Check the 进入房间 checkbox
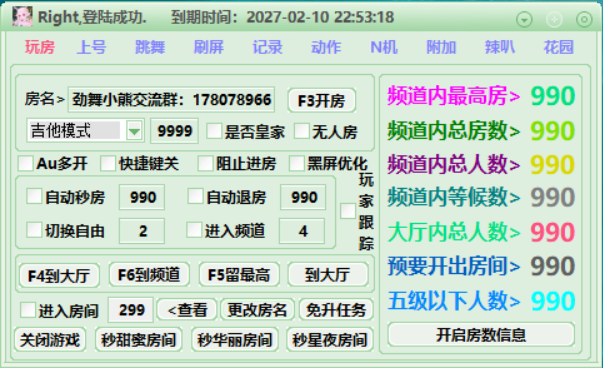This screenshot has width=603, height=368. pyautogui.click(x=28, y=310)
